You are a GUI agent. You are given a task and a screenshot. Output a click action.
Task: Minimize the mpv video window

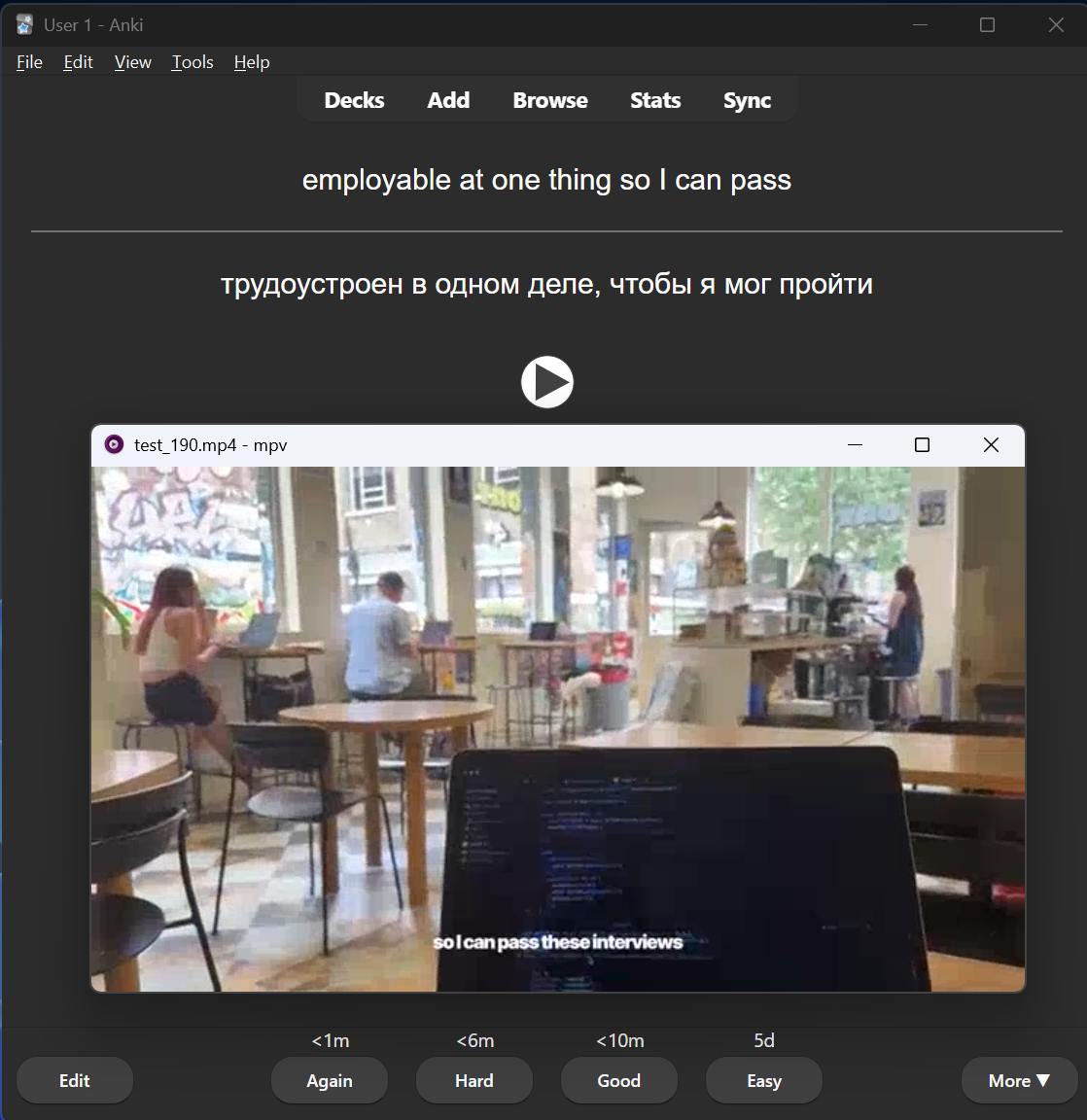(855, 445)
